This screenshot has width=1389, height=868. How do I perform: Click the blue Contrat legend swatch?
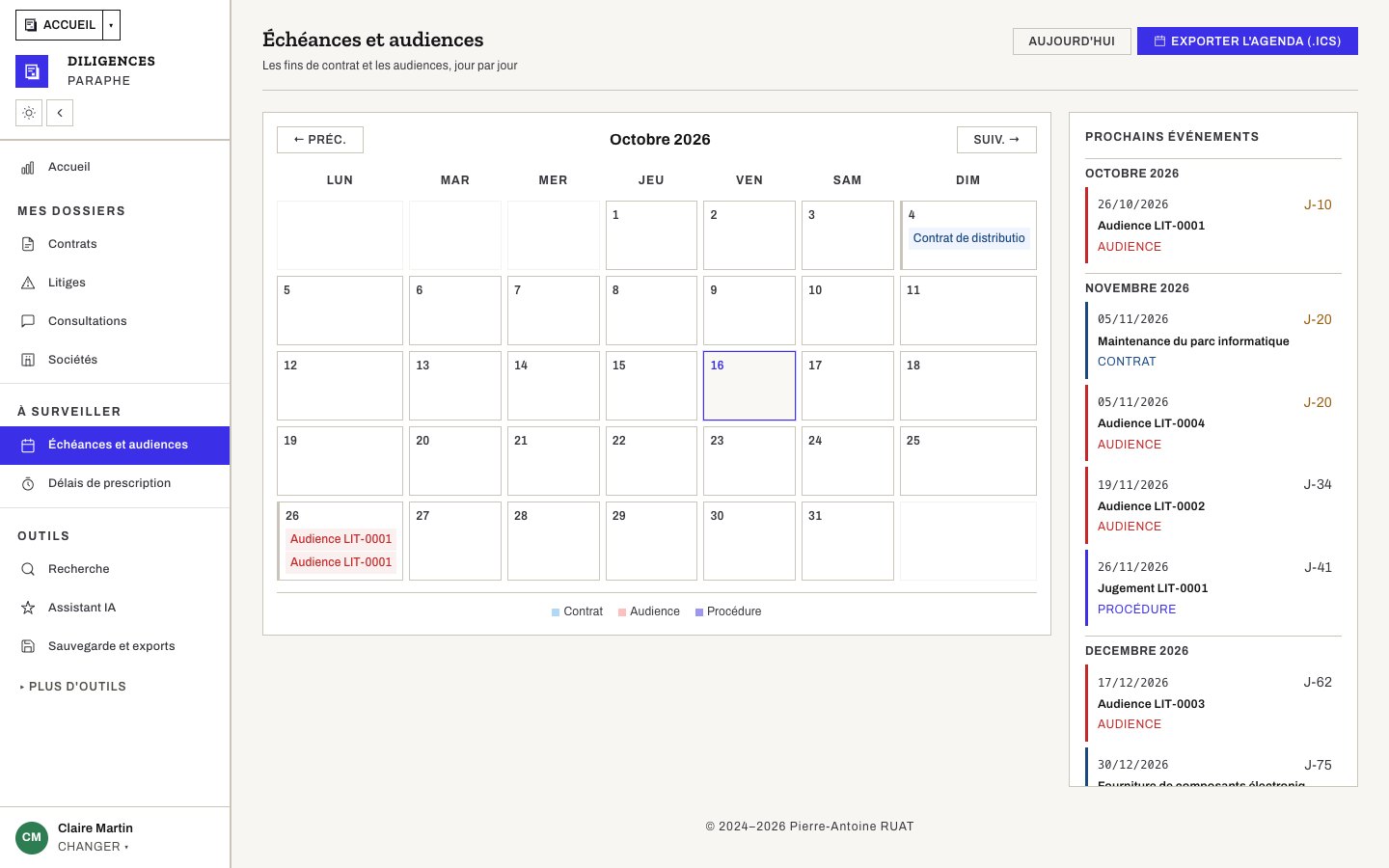pyautogui.click(x=556, y=612)
